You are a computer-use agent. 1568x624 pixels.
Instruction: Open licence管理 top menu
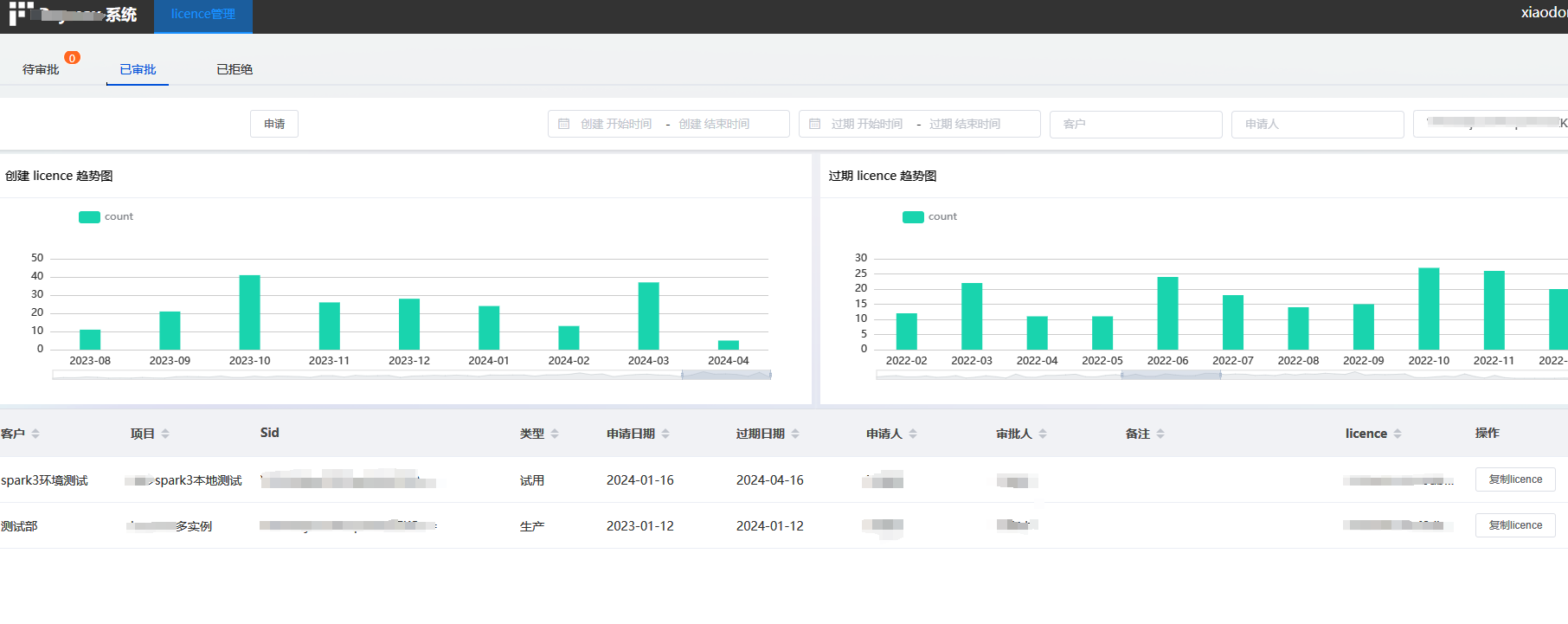(x=203, y=15)
